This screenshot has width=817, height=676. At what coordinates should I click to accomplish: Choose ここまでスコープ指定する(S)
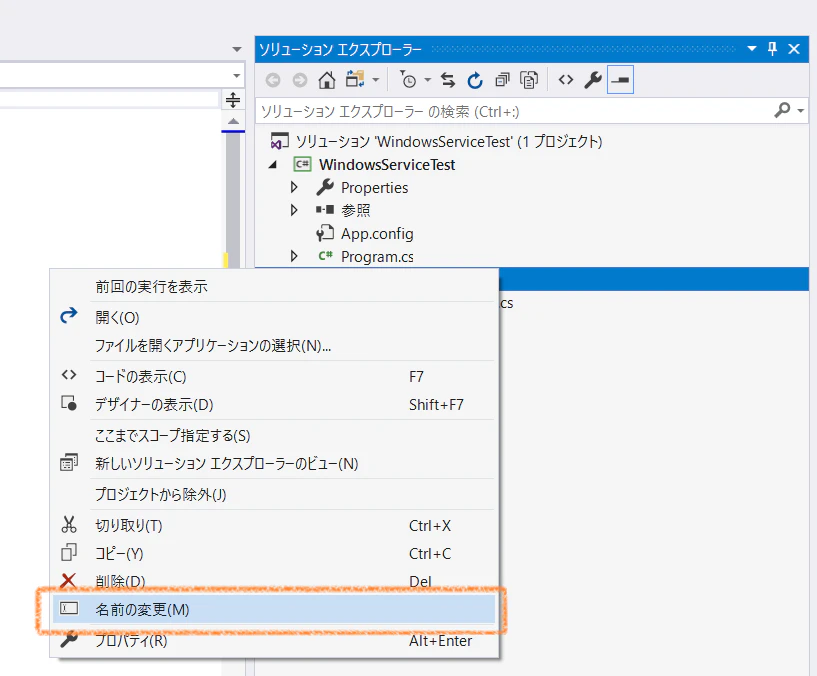click(x=274, y=435)
